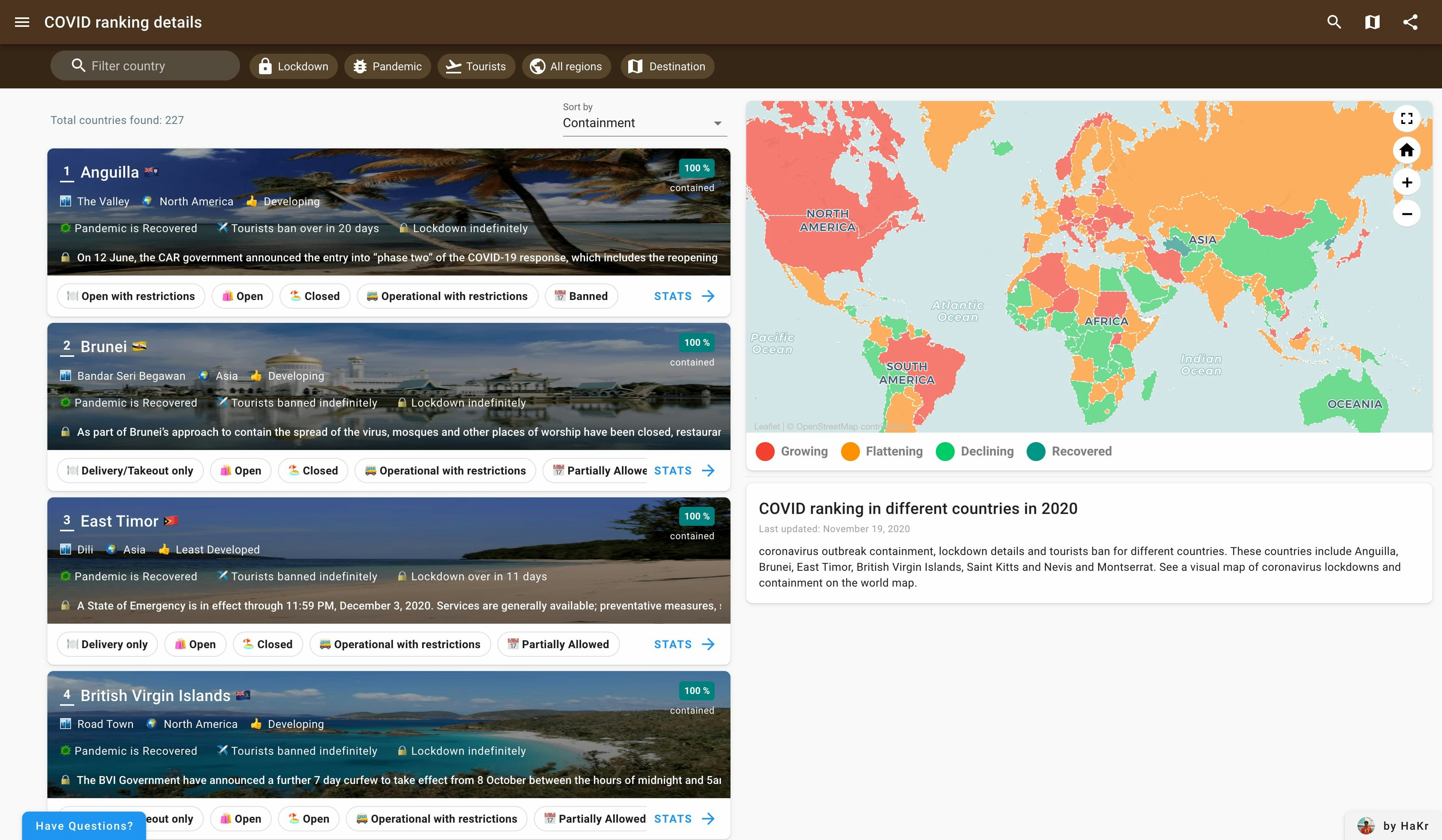This screenshot has height=840, width=1442.
Task: Select the Tourists filter chip
Action: point(476,66)
